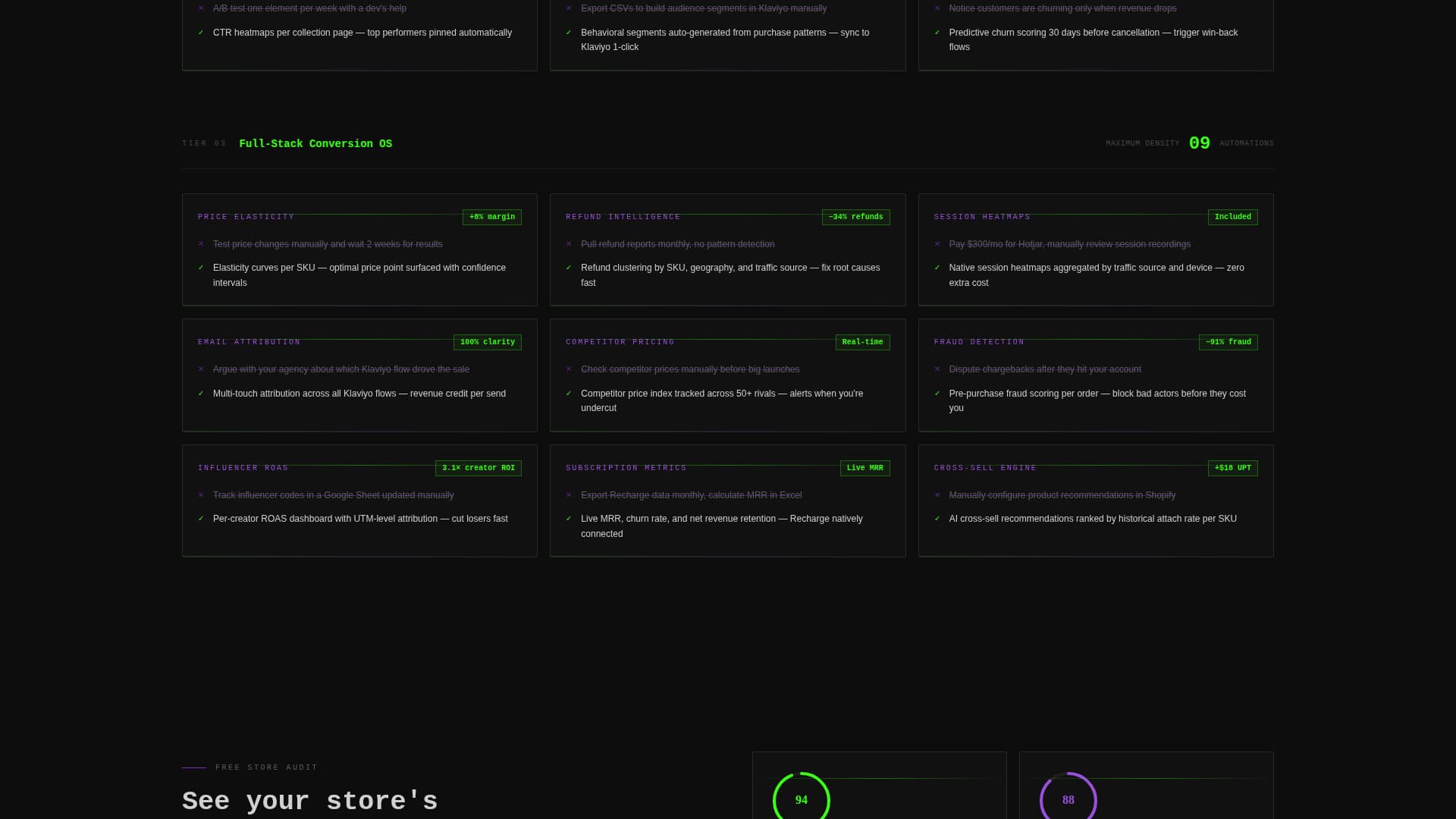Click the green check beside 'AI cross-sell recommendations'
Screen dimensions: 1456x819
coord(937,519)
